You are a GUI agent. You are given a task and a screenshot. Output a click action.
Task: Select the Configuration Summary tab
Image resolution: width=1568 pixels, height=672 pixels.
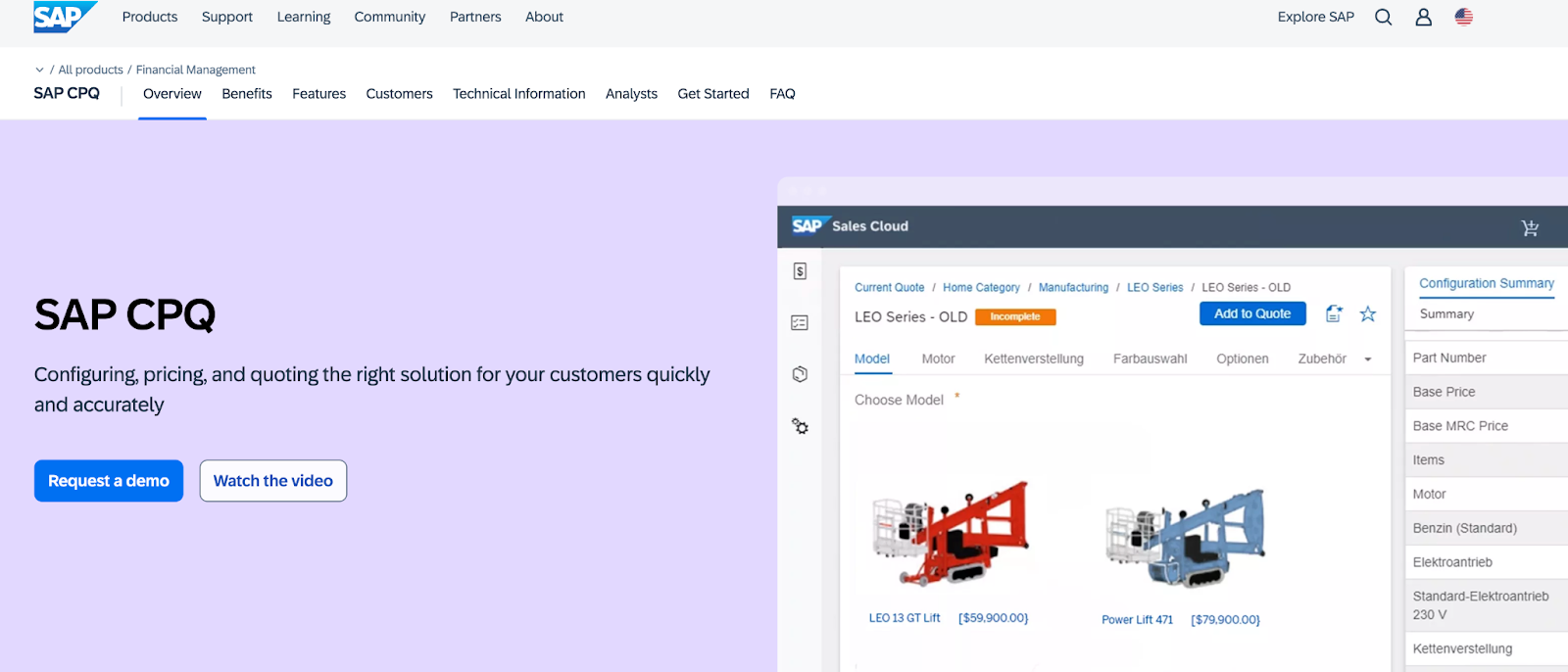click(x=1487, y=283)
